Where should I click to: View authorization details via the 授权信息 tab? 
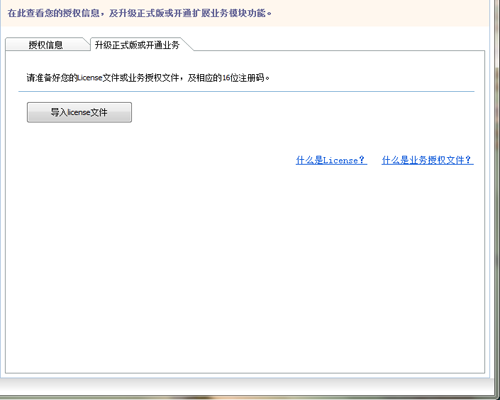coord(46,45)
